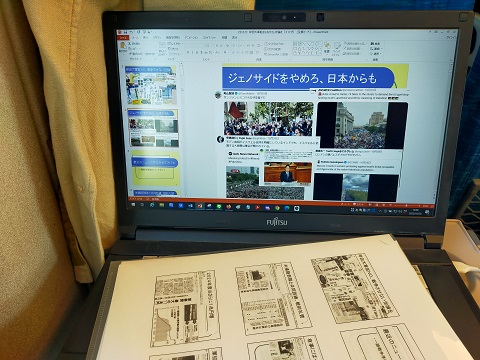
Task: Open the Animations ribbon tab
Action: pyautogui.click(x=191, y=37)
